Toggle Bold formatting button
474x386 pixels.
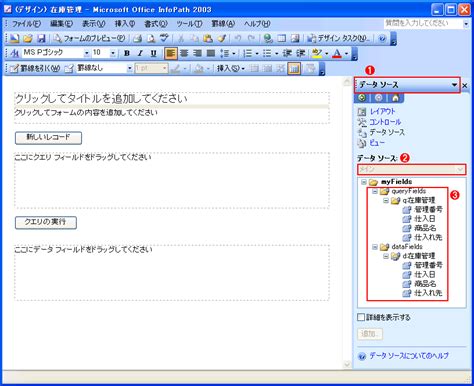(127, 53)
